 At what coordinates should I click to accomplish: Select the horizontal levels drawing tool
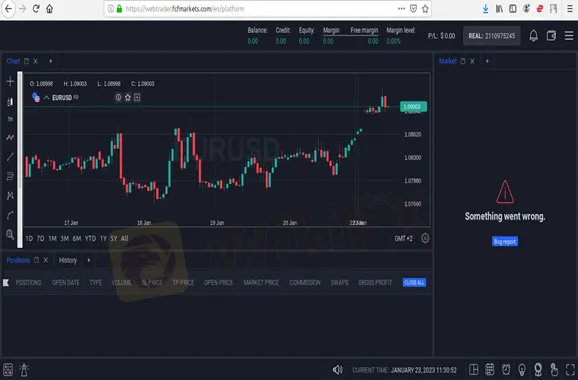(x=10, y=176)
